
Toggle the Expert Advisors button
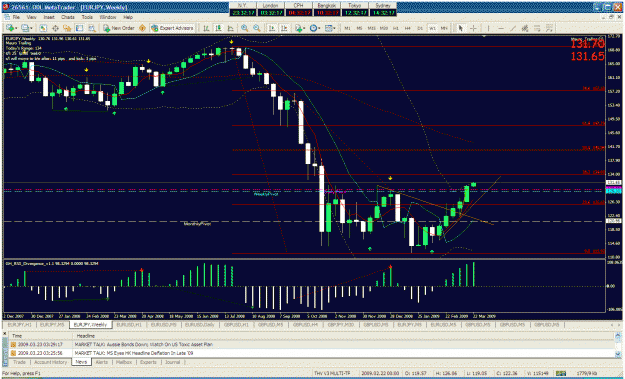pyautogui.click(x=172, y=28)
